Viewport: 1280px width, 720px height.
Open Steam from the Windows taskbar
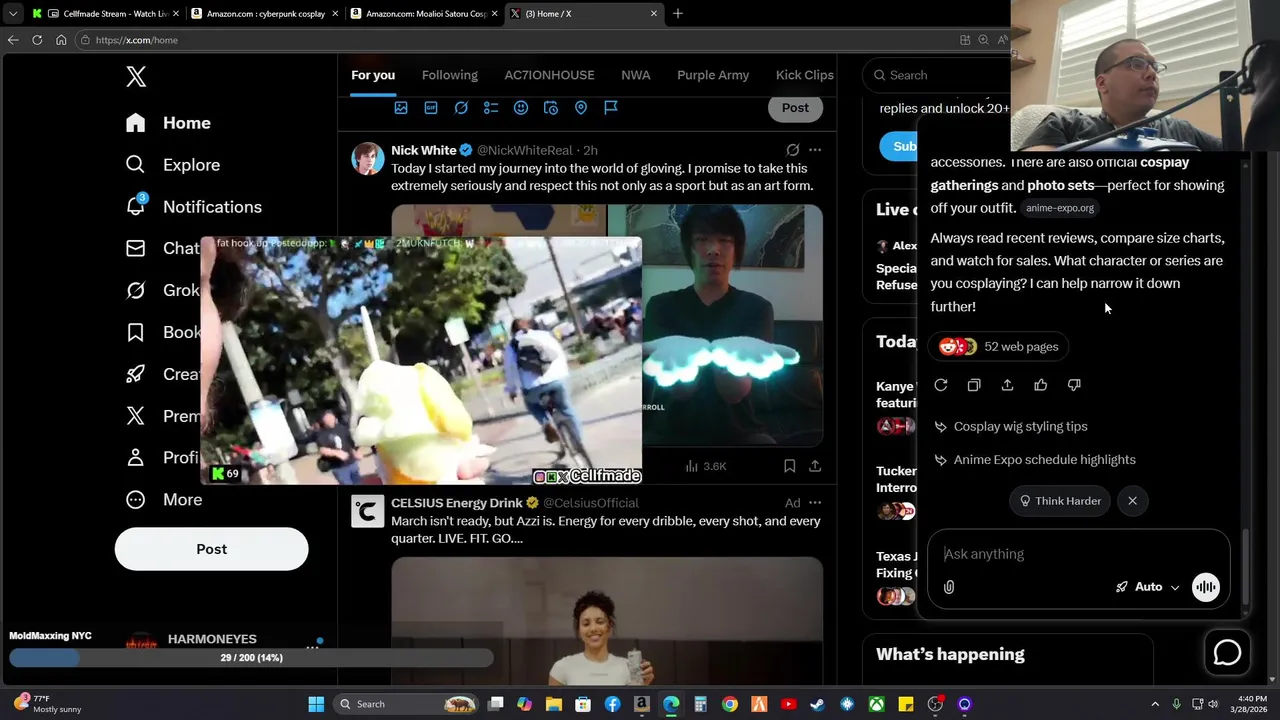(x=818, y=704)
